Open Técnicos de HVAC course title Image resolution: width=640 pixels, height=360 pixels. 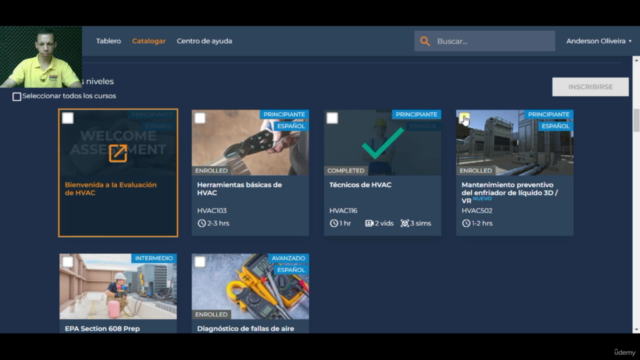(x=360, y=185)
